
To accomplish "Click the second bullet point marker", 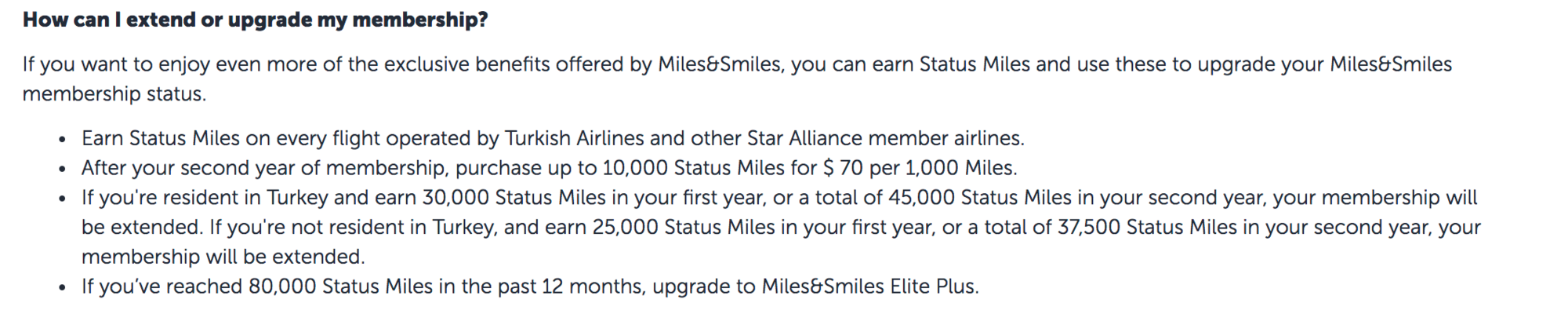I will tap(62, 170).
